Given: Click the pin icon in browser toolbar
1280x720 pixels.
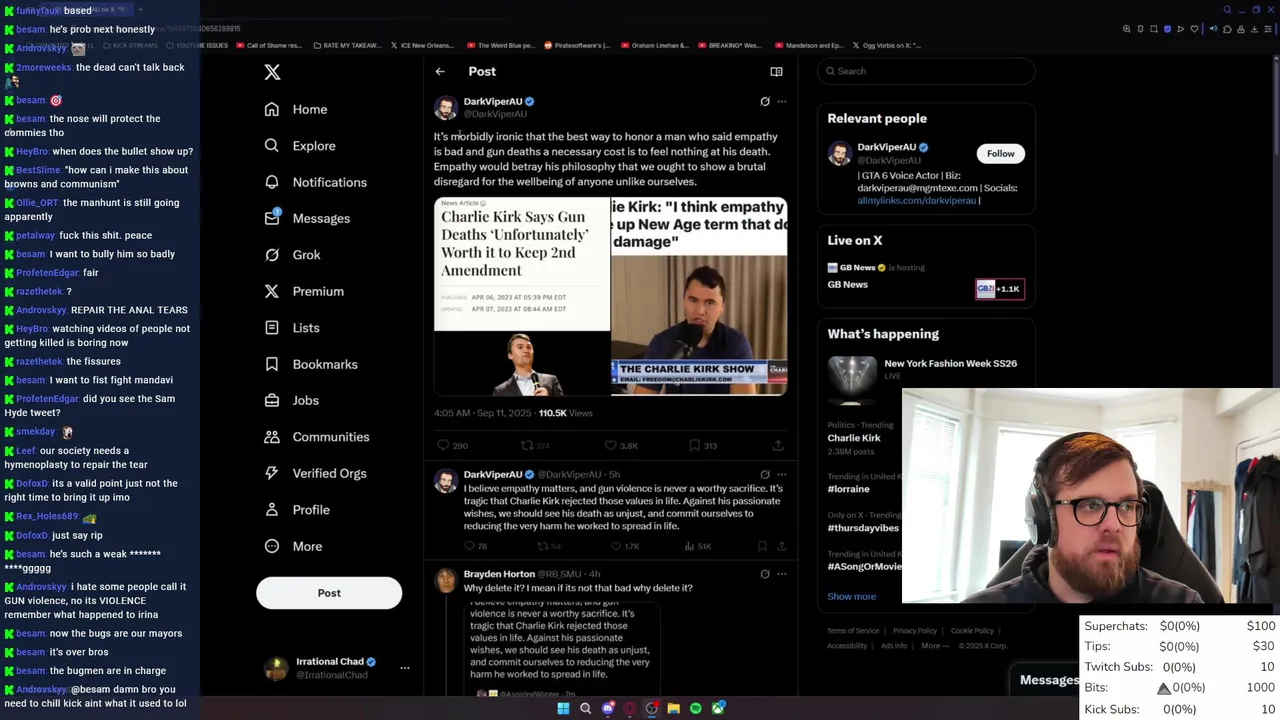Looking at the screenshot, I should pyautogui.click(x=1140, y=29).
